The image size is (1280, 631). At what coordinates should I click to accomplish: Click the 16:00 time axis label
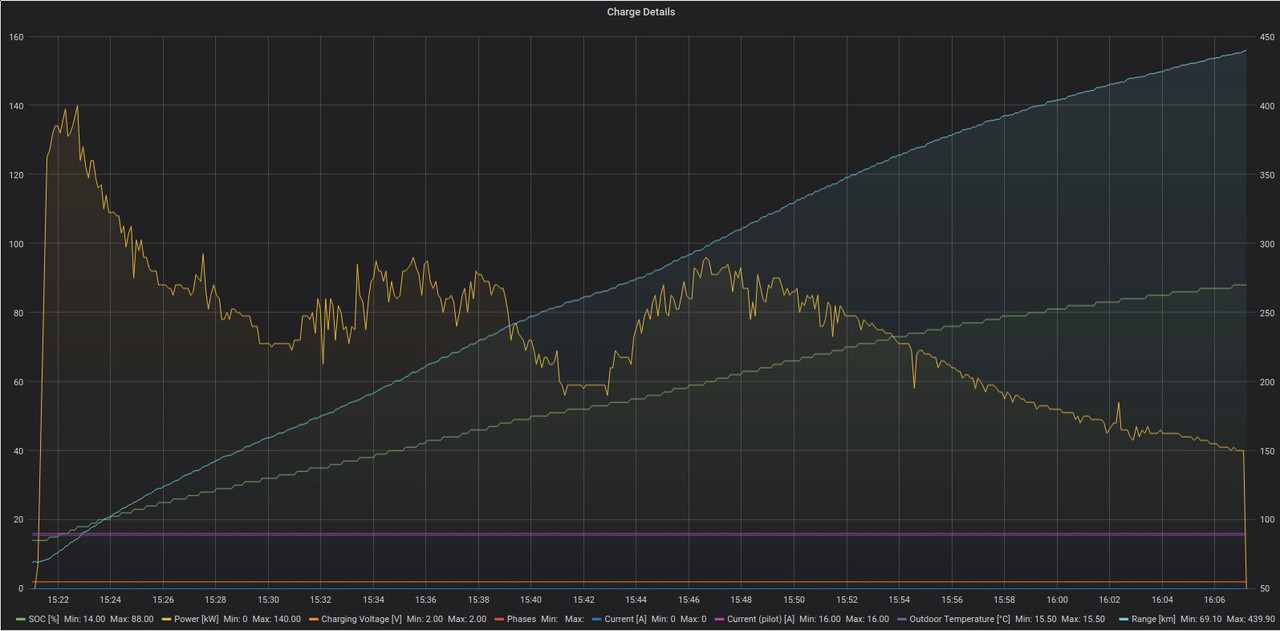[1057, 600]
